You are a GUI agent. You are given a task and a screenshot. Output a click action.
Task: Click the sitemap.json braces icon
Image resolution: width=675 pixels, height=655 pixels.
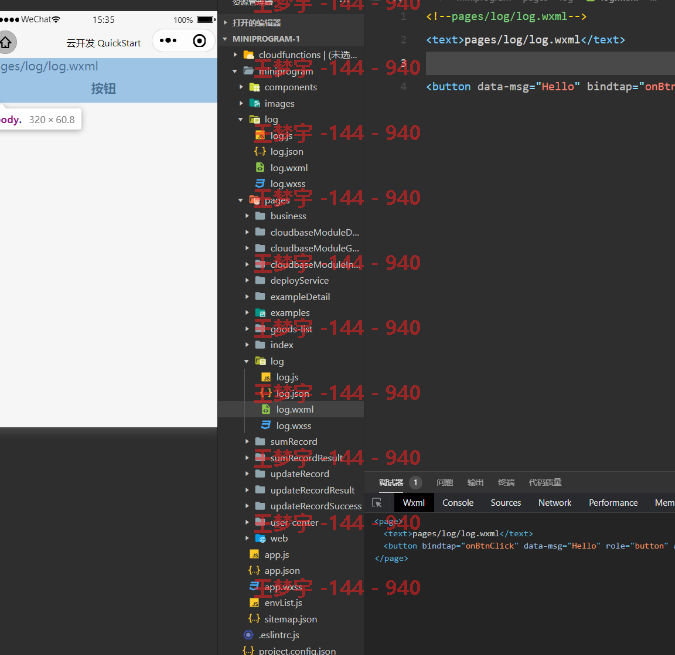point(254,619)
